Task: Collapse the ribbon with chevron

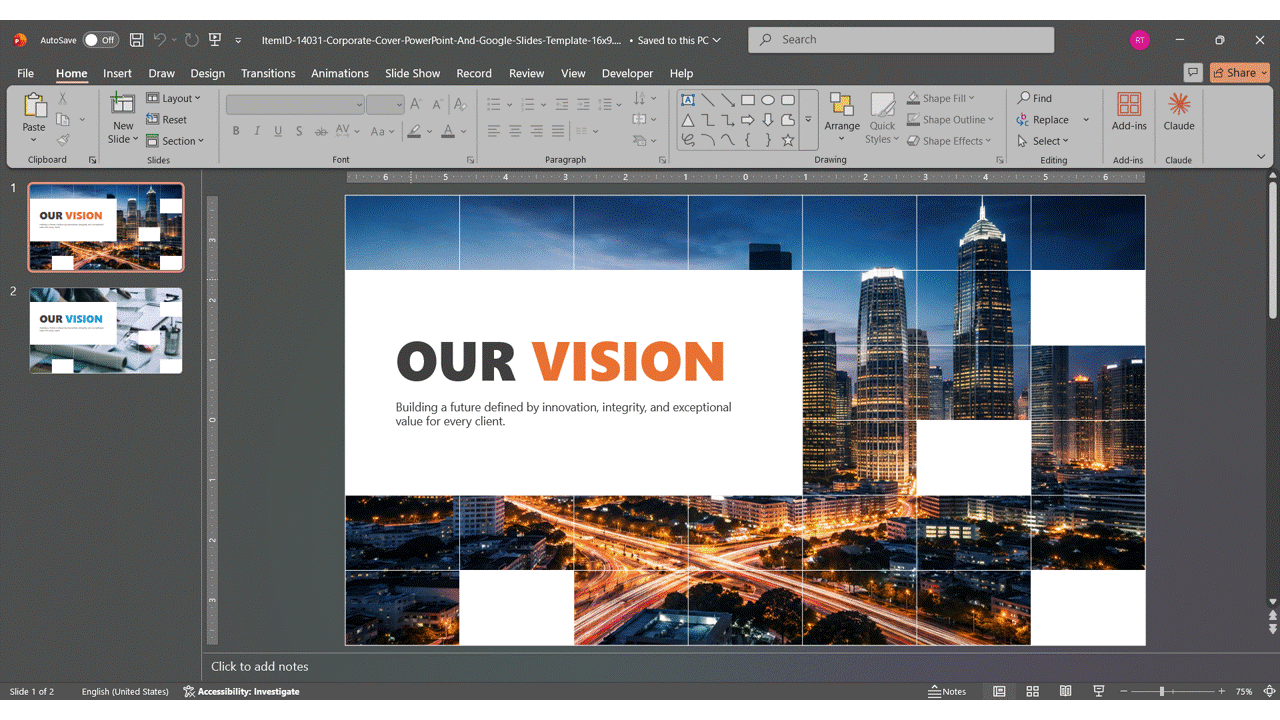Action: tap(1261, 157)
